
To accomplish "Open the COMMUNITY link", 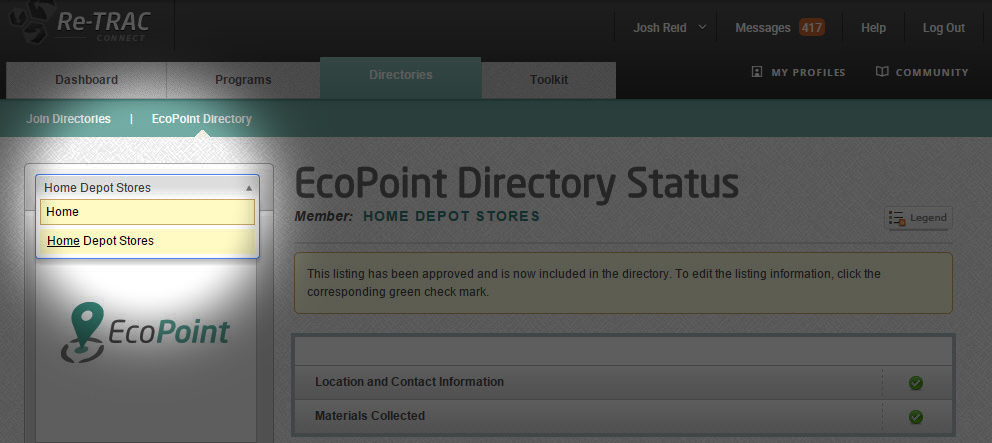I will [x=932, y=72].
